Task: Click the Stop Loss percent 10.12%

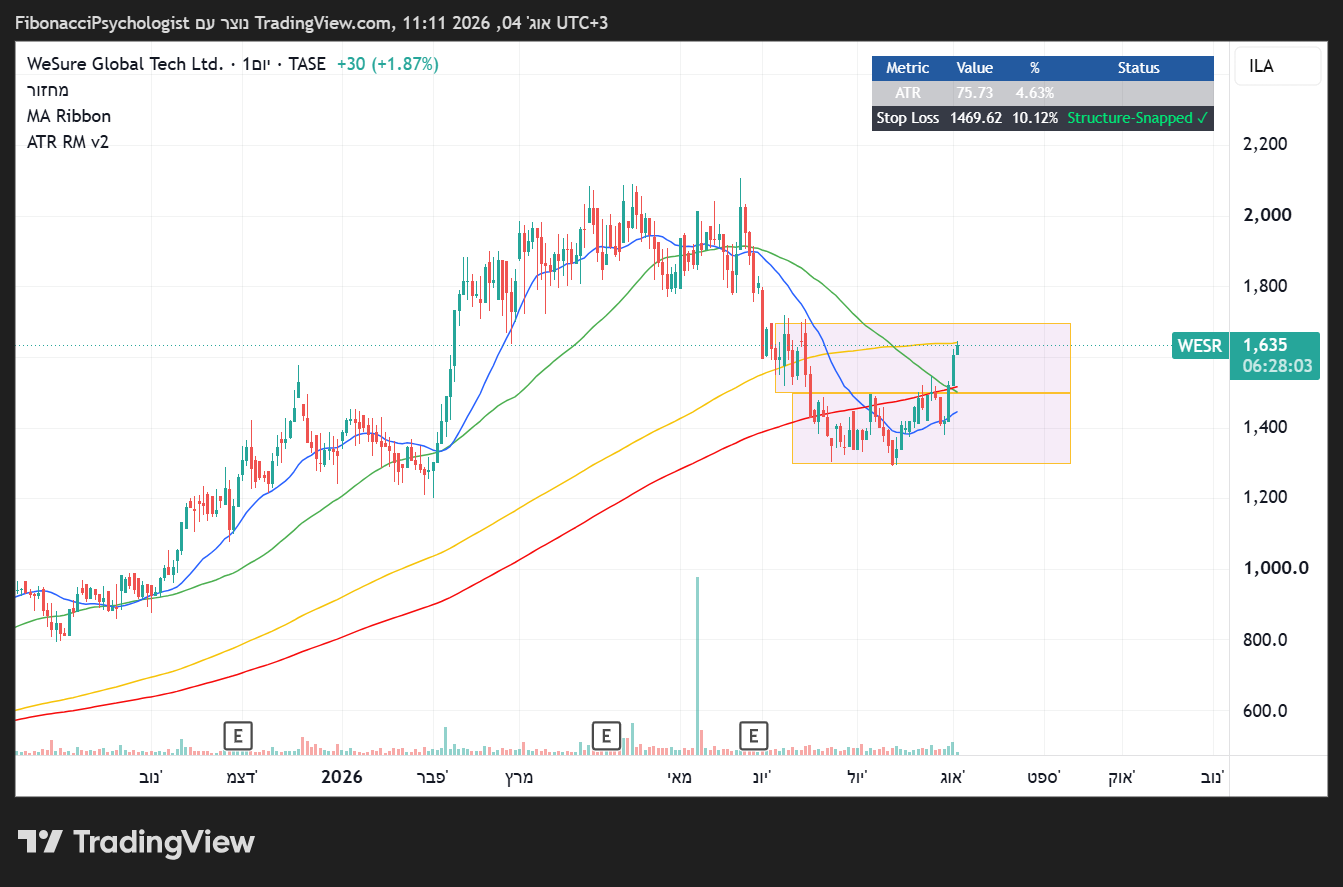Action: pos(1035,118)
